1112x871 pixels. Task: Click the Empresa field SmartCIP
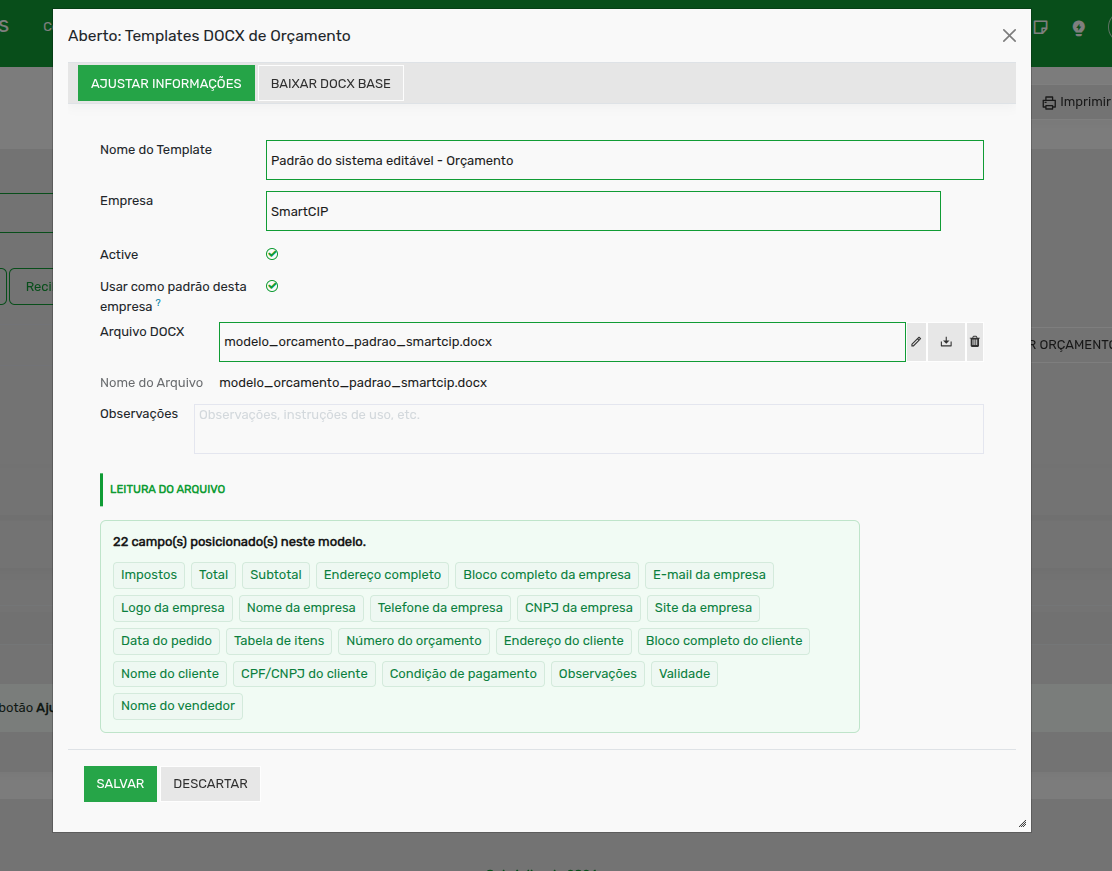click(603, 211)
